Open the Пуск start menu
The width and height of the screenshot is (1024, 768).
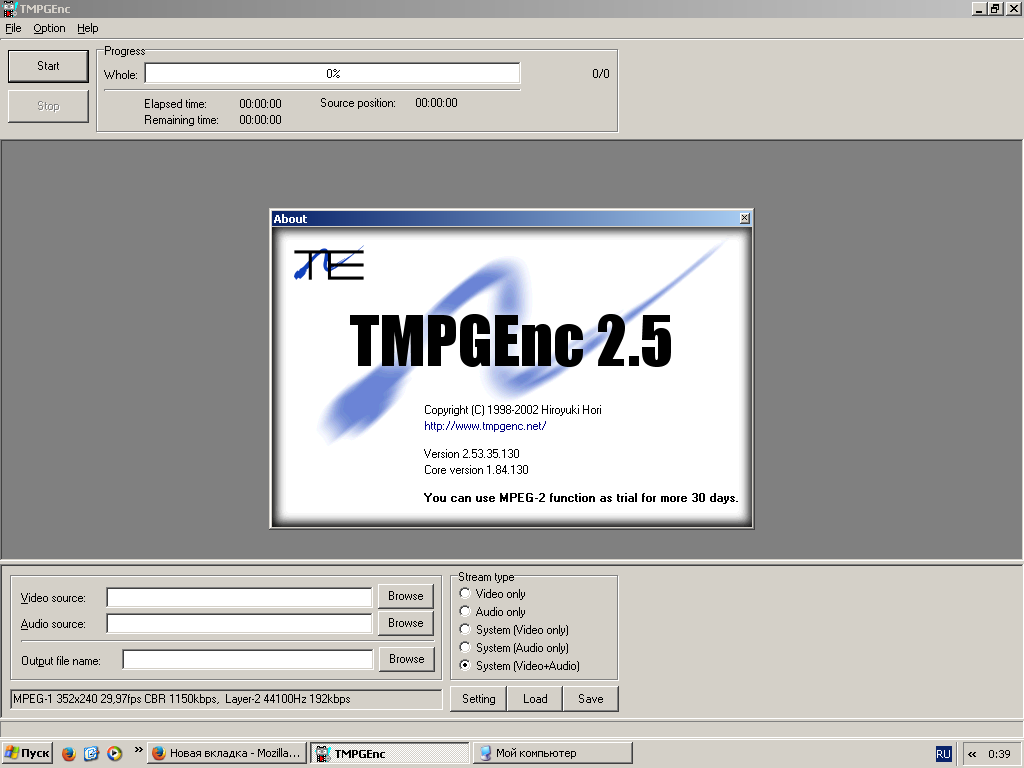[27, 753]
